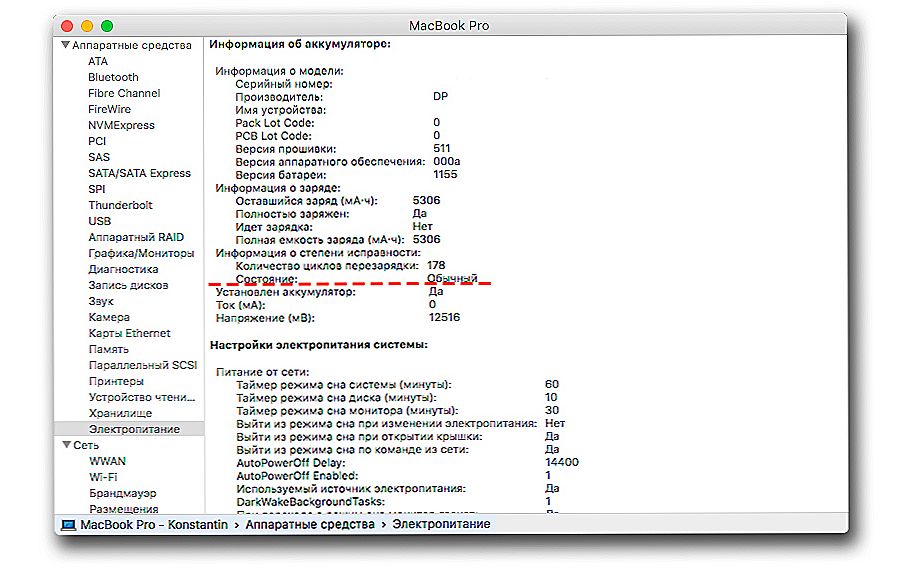Click Полная емкость заряда value 5306
Viewport: 902px width, 569px height.
[426, 239]
